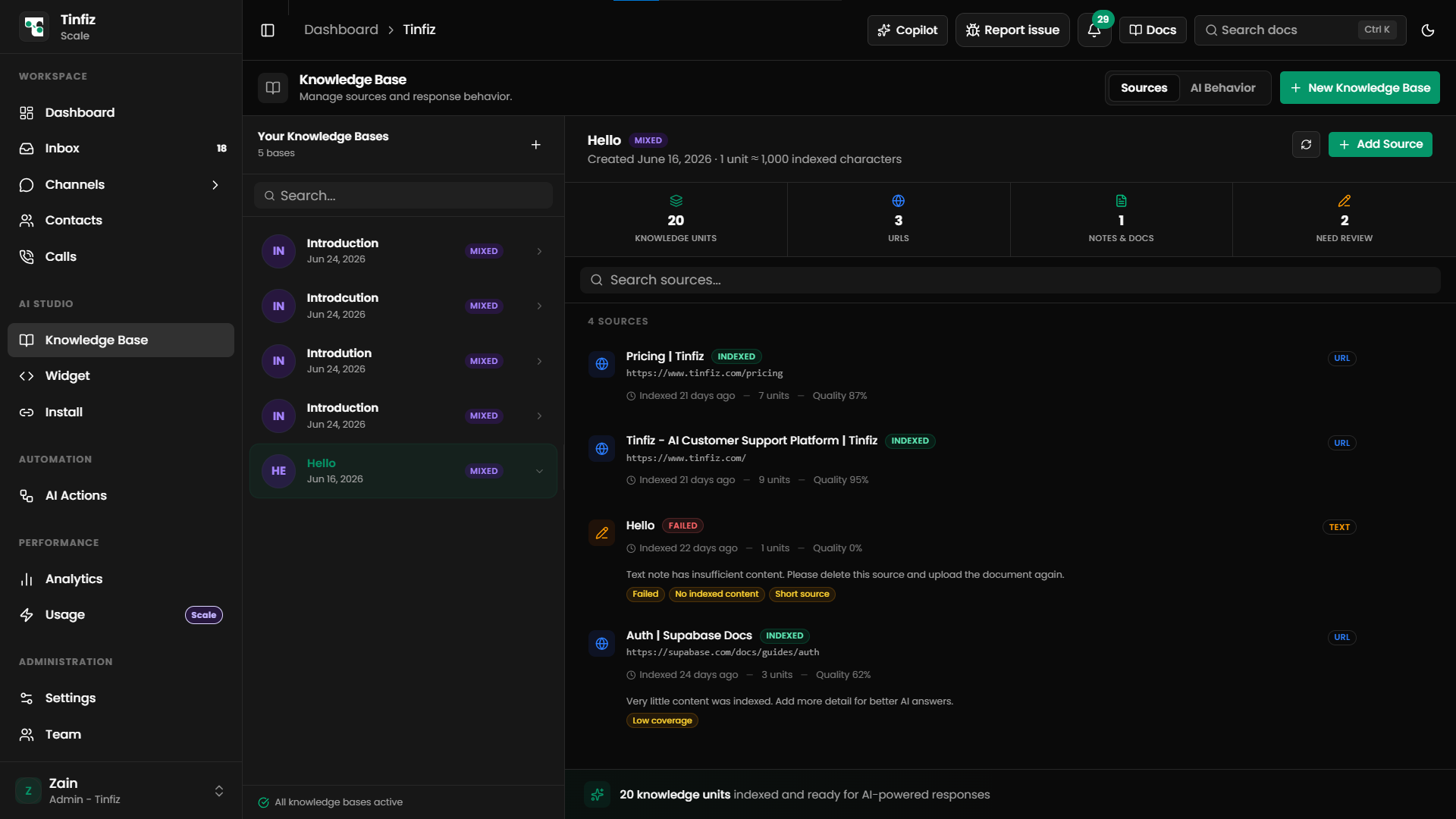Click the Search sources field
Image resolution: width=1456 pixels, height=819 pixels.
tap(1010, 280)
